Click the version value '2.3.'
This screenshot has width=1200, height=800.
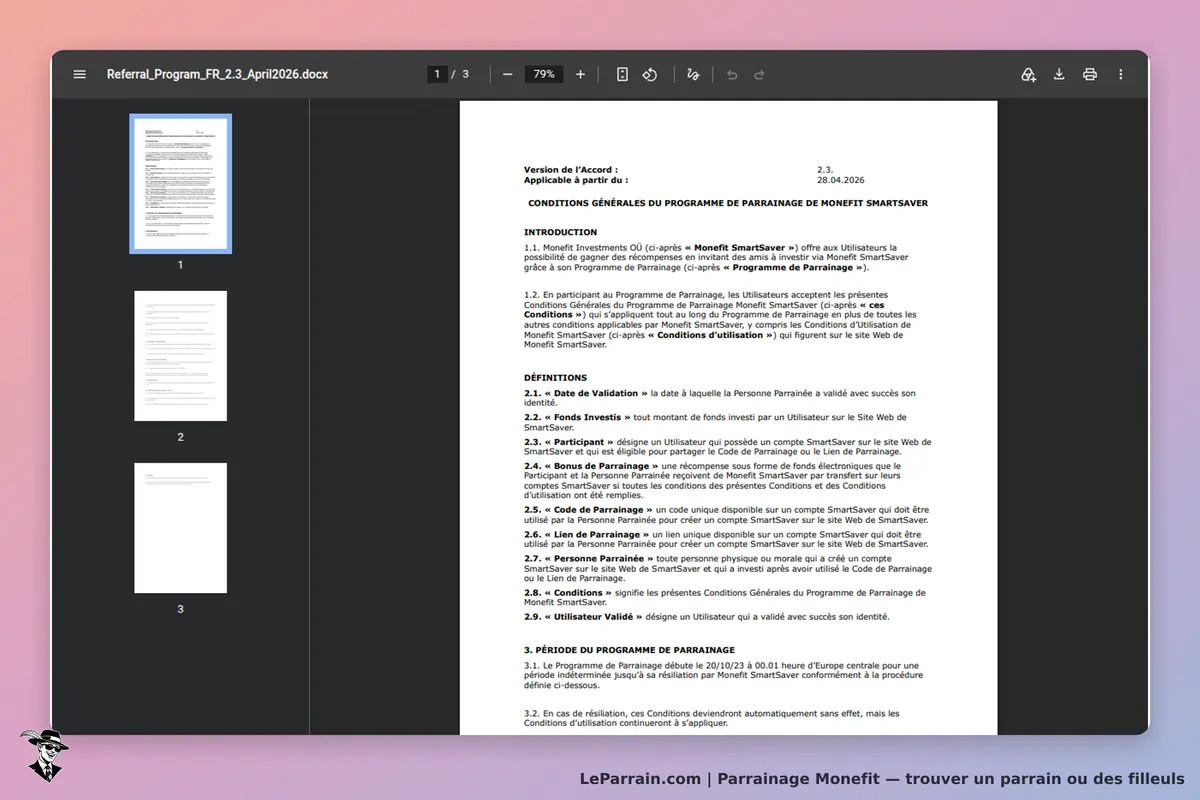[825, 170]
